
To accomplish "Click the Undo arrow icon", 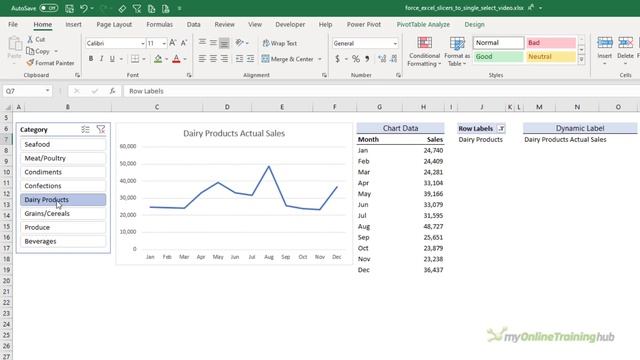I will pyautogui.click(x=84, y=8).
